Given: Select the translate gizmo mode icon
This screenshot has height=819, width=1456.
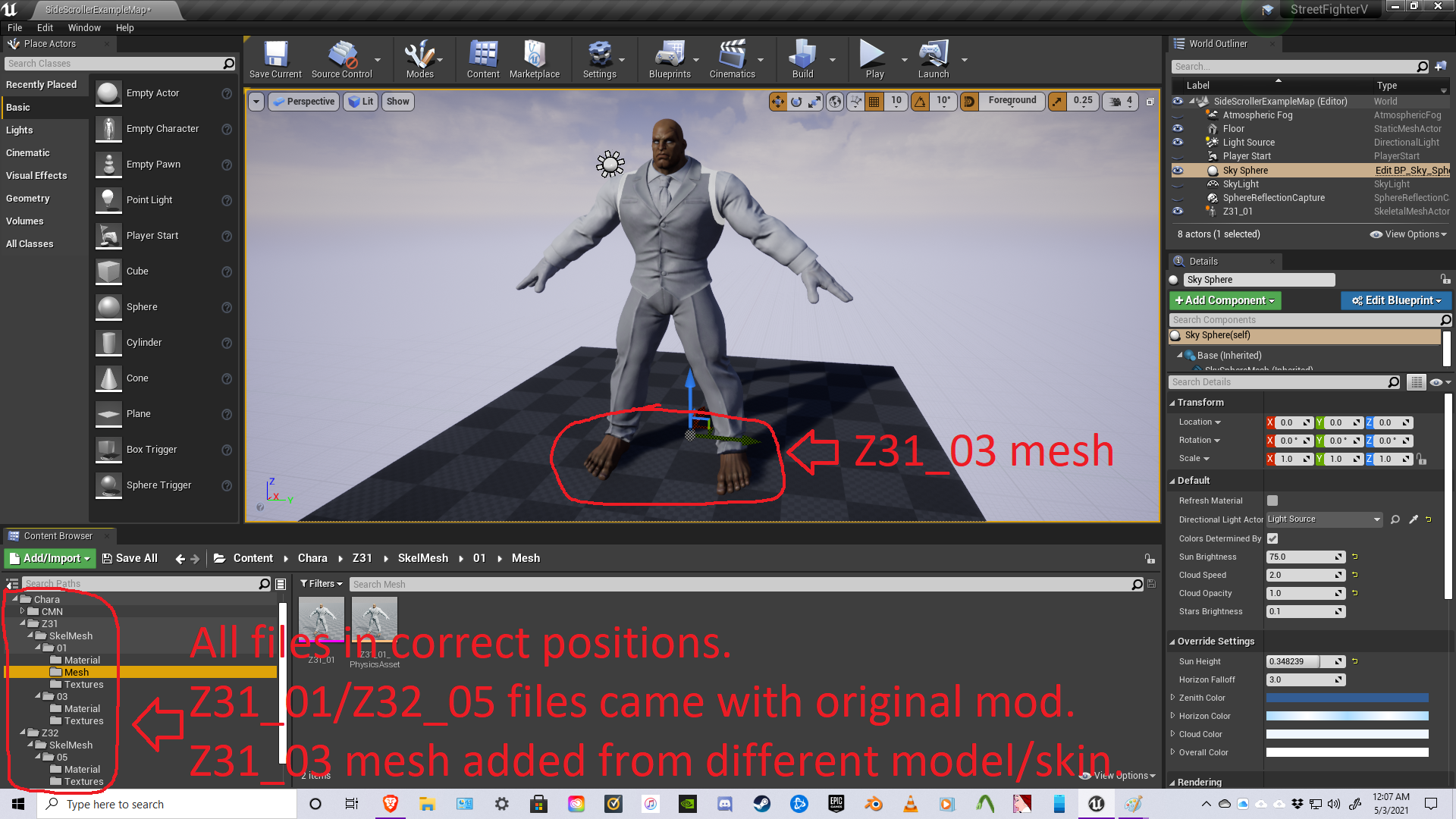Looking at the screenshot, I should pyautogui.click(x=778, y=102).
